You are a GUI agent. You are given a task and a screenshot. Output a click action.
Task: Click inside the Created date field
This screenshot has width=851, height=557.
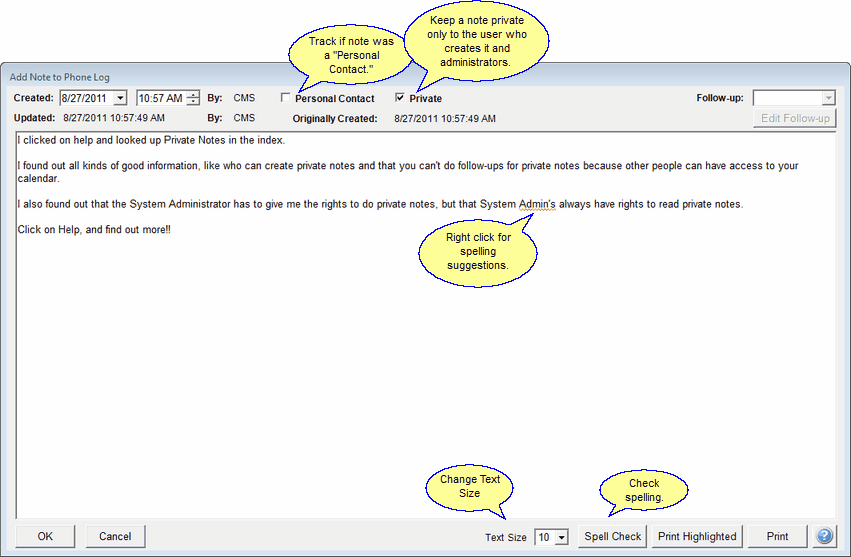tap(85, 98)
